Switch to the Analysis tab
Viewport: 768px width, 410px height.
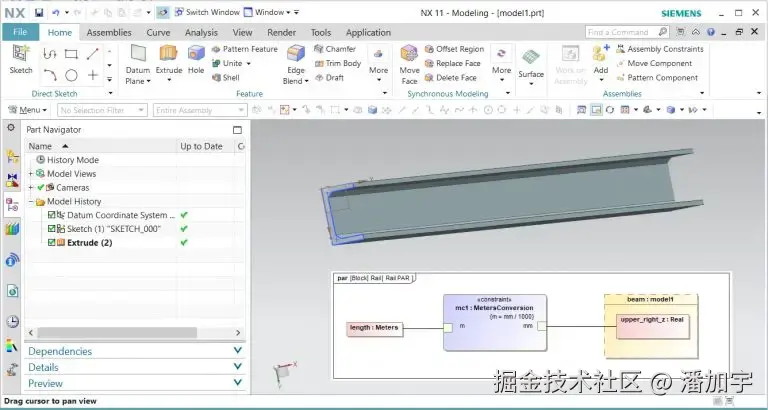pos(201,33)
